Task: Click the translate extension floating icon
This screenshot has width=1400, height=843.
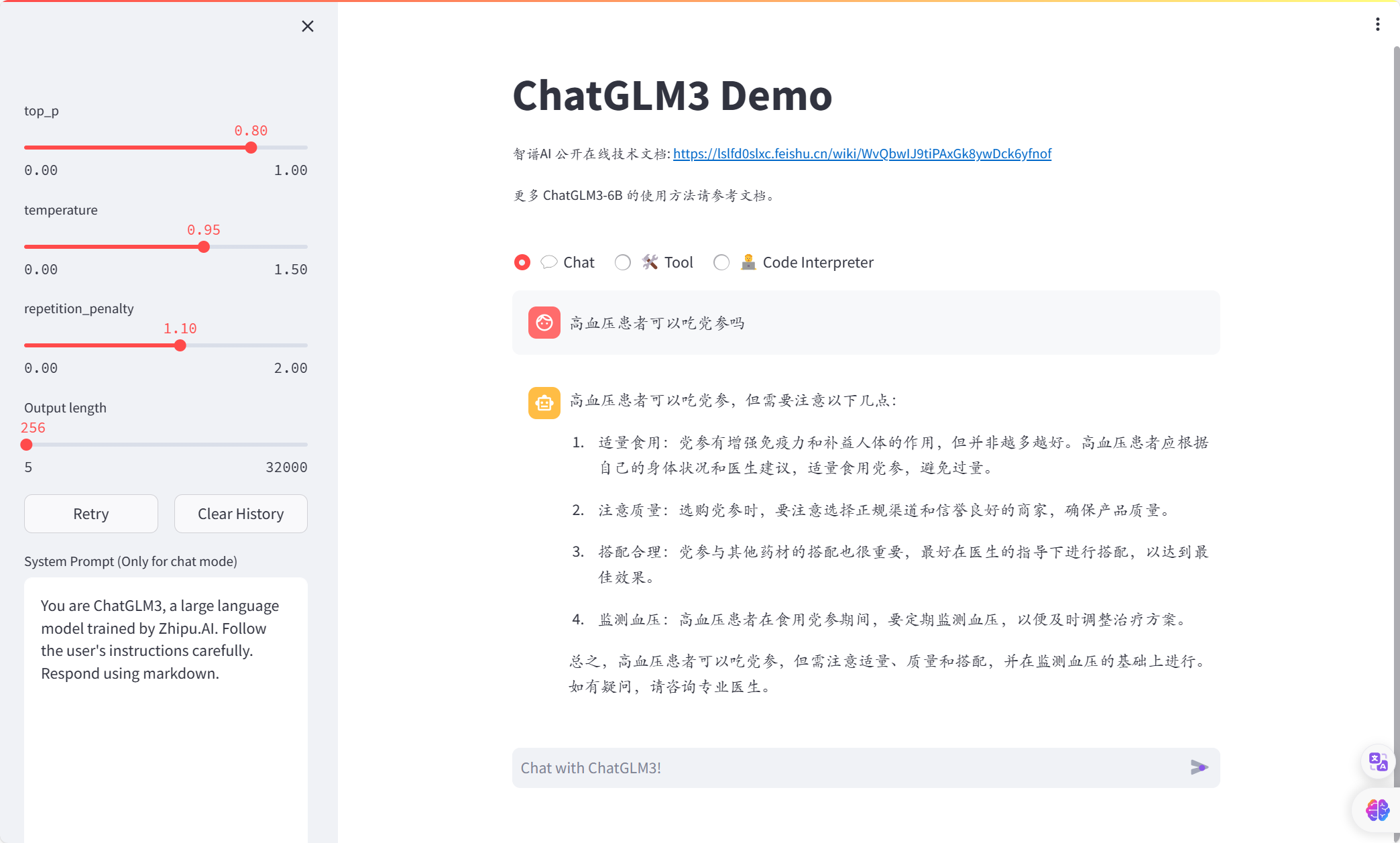Action: [x=1378, y=762]
